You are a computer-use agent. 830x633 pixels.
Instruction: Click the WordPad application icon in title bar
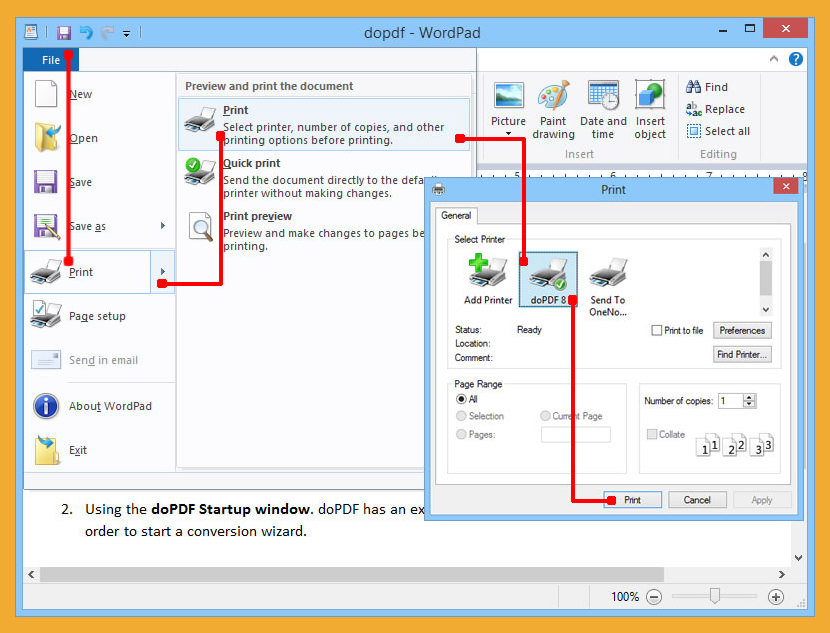31,32
